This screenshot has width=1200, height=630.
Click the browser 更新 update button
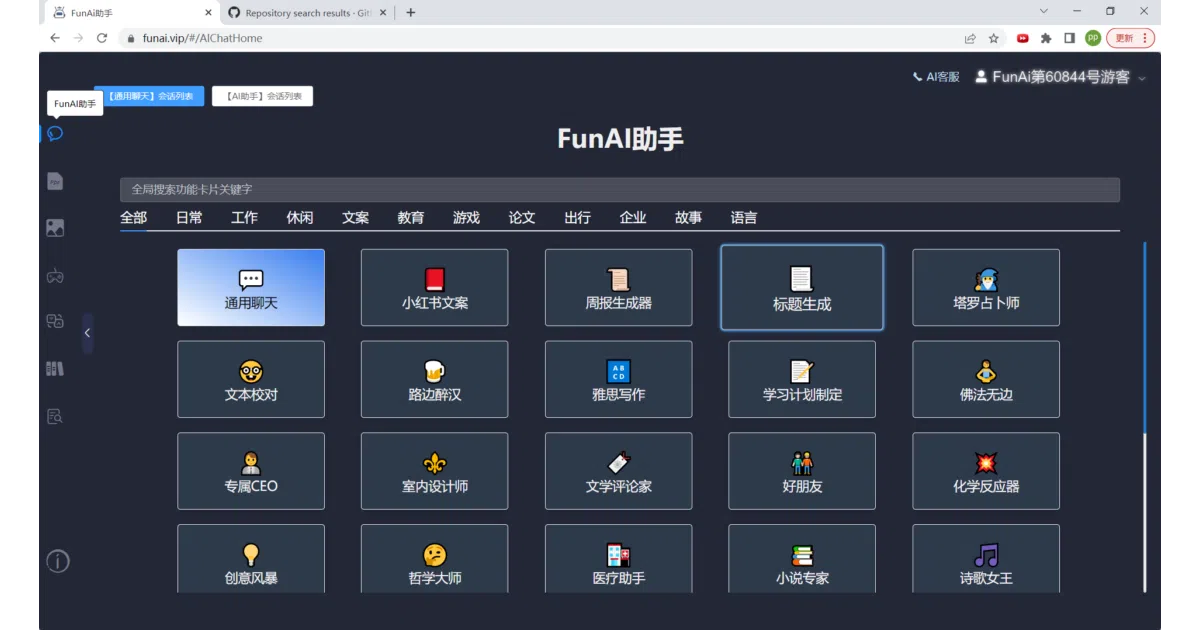coord(1130,38)
